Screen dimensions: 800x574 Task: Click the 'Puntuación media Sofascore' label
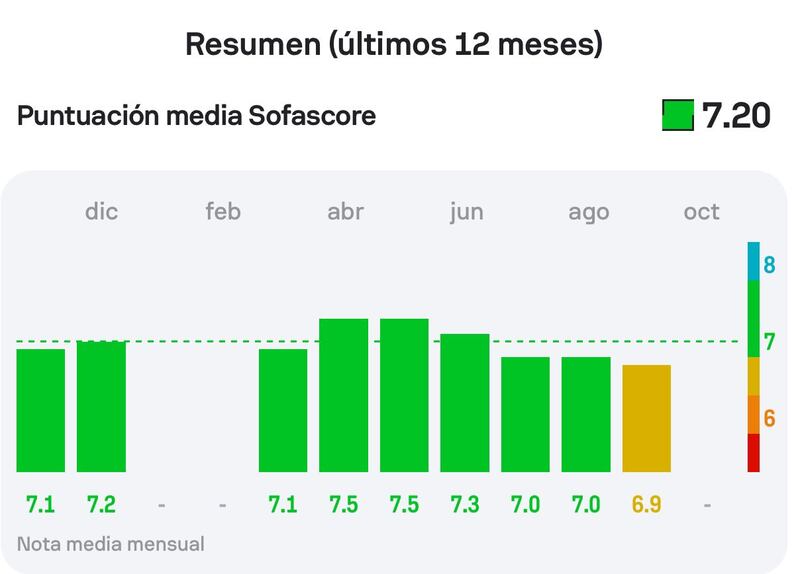coord(196,115)
